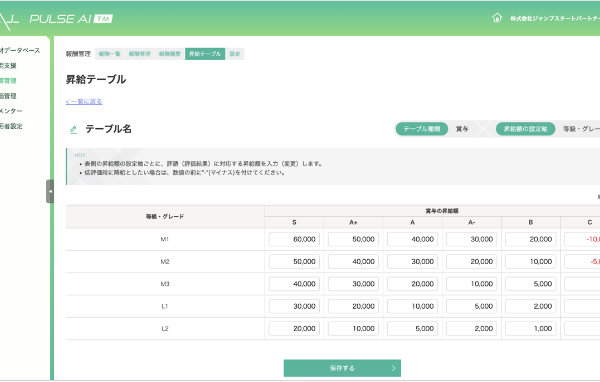Edit M3 row A- value 10,000
The image size is (600, 382).
click(x=471, y=284)
